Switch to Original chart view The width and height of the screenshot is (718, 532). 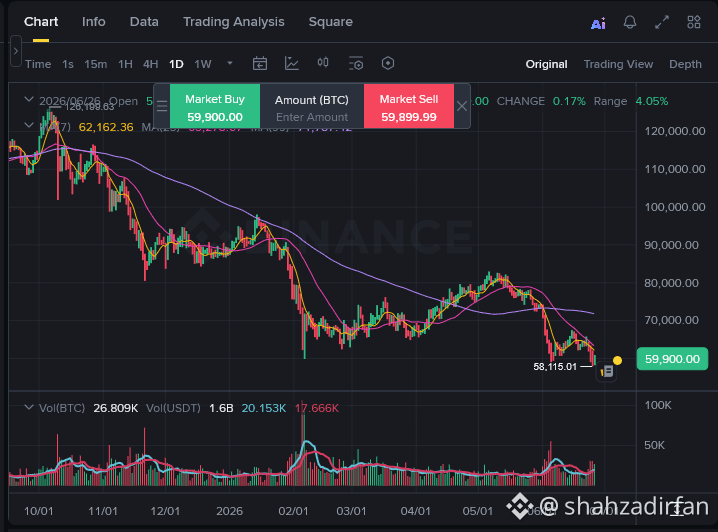(x=546, y=64)
